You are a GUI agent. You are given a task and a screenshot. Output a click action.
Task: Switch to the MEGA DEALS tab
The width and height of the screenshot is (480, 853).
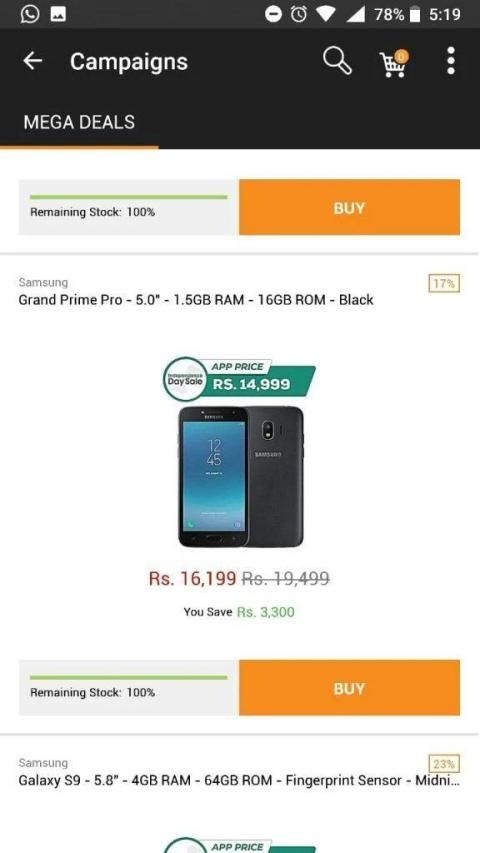click(79, 122)
